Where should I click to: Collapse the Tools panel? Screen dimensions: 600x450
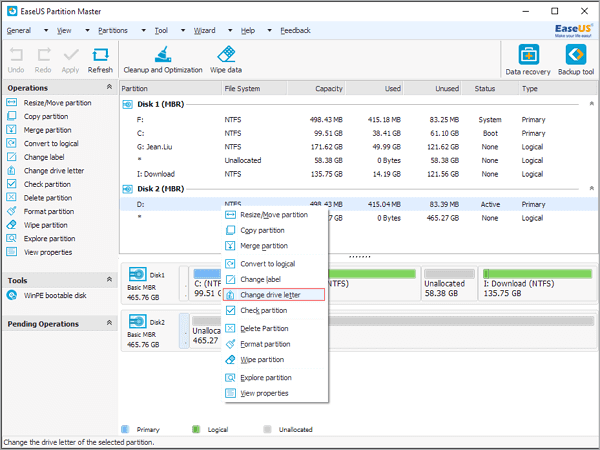click(x=109, y=280)
